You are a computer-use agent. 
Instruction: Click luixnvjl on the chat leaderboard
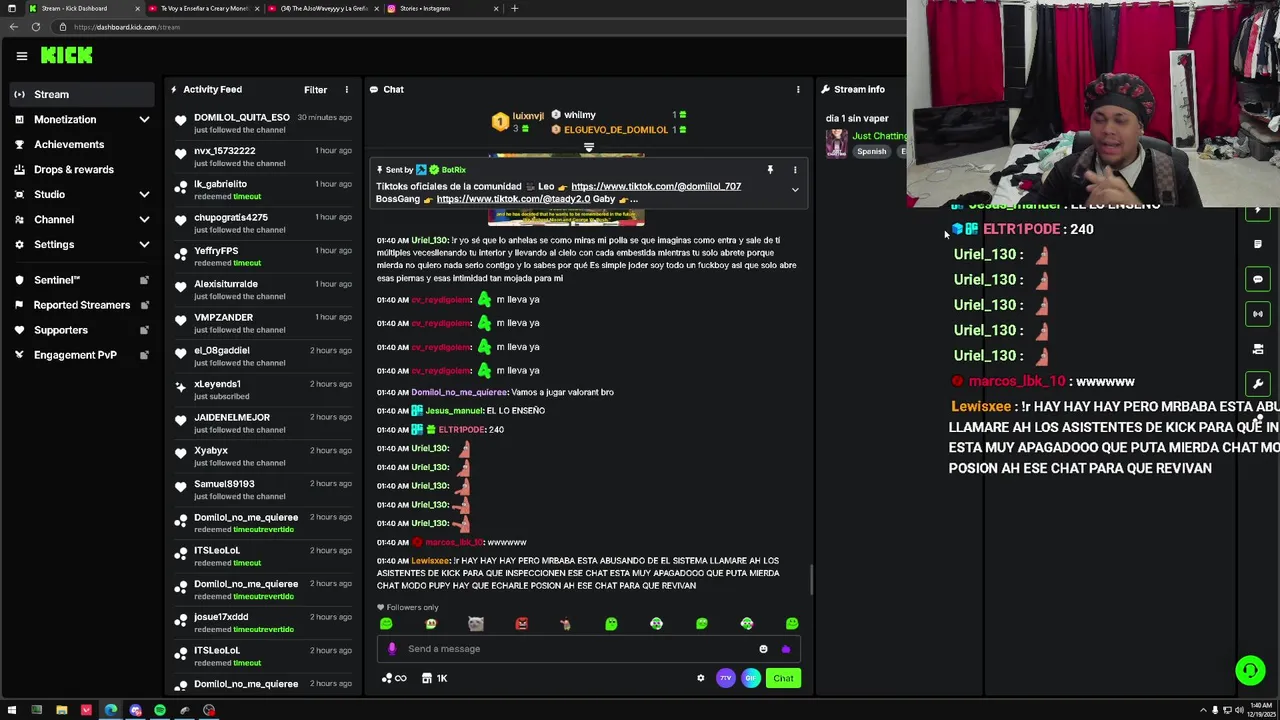coord(527,116)
